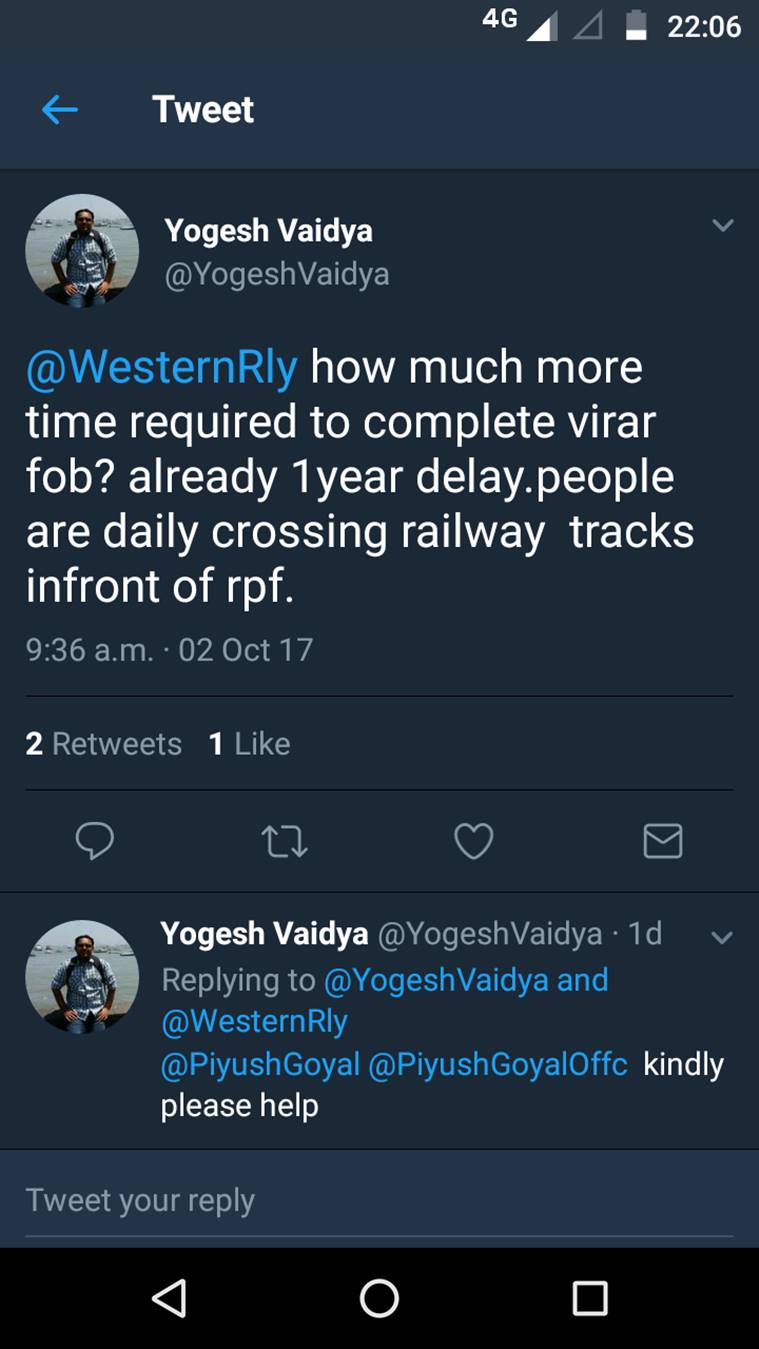Open main tweet options dropdown chevron
Image resolution: width=759 pixels, height=1349 pixels.
tap(722, 226)
